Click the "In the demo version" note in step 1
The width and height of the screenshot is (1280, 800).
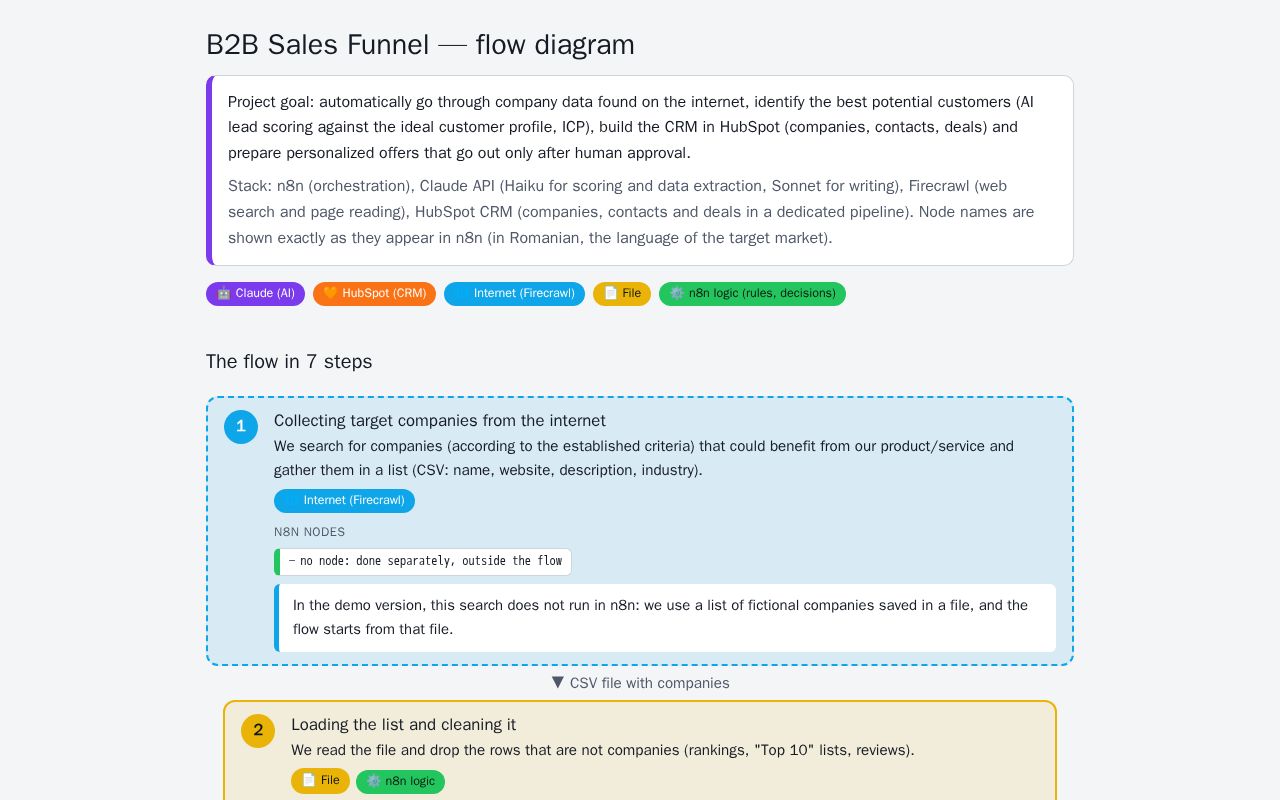tap(665, 618)
